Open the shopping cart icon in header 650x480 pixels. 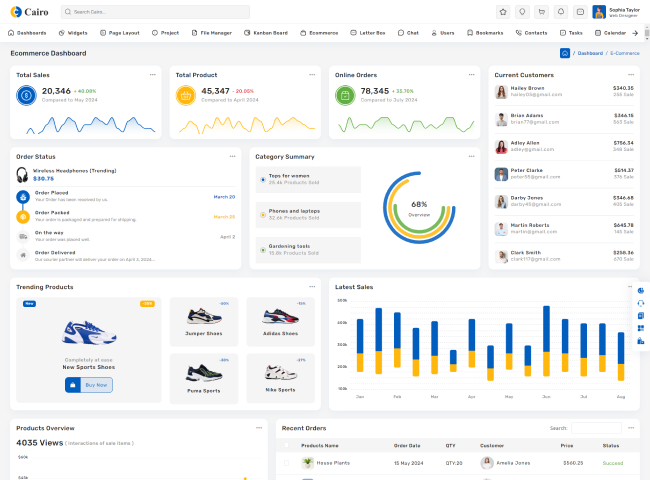pyautogui.click(x=541, y=12)
